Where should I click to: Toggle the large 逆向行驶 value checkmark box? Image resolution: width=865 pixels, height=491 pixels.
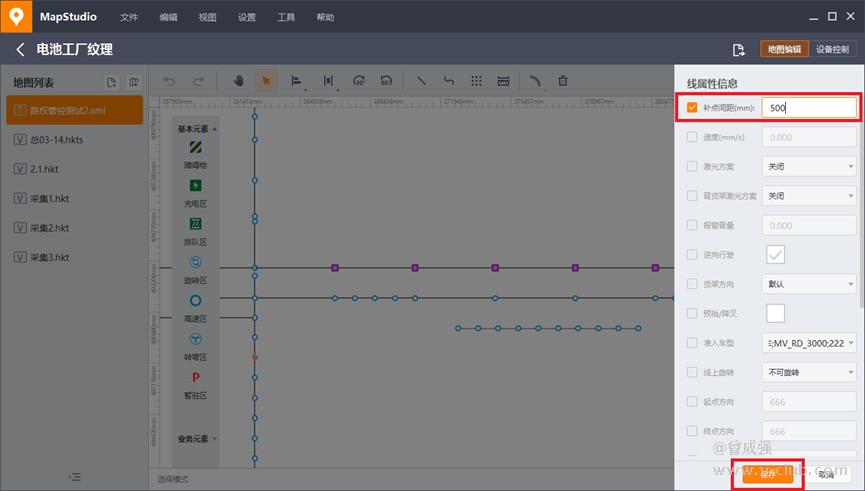coord(776,254)
